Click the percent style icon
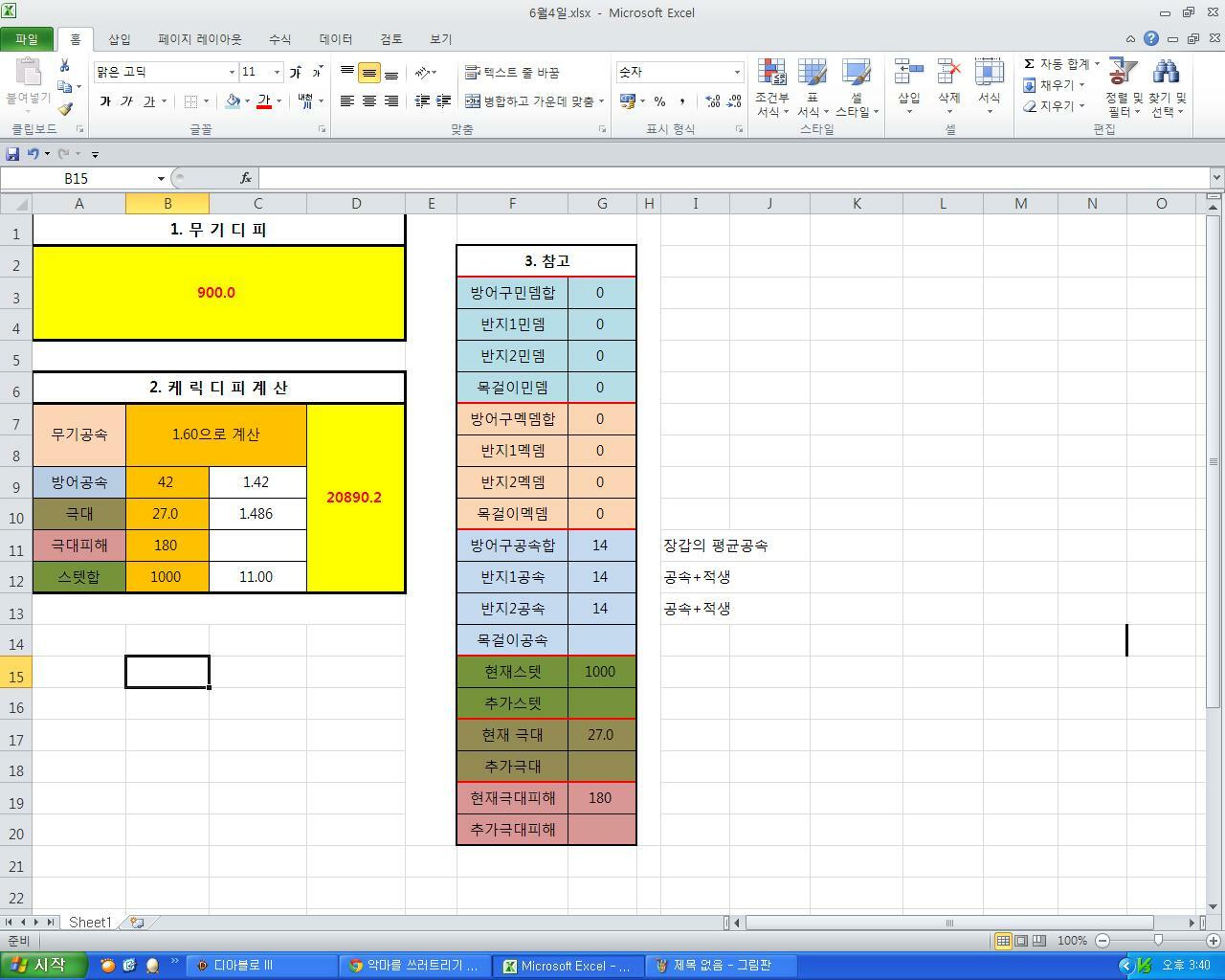This screenshot has width=1225, height=980. coord(659,101)
